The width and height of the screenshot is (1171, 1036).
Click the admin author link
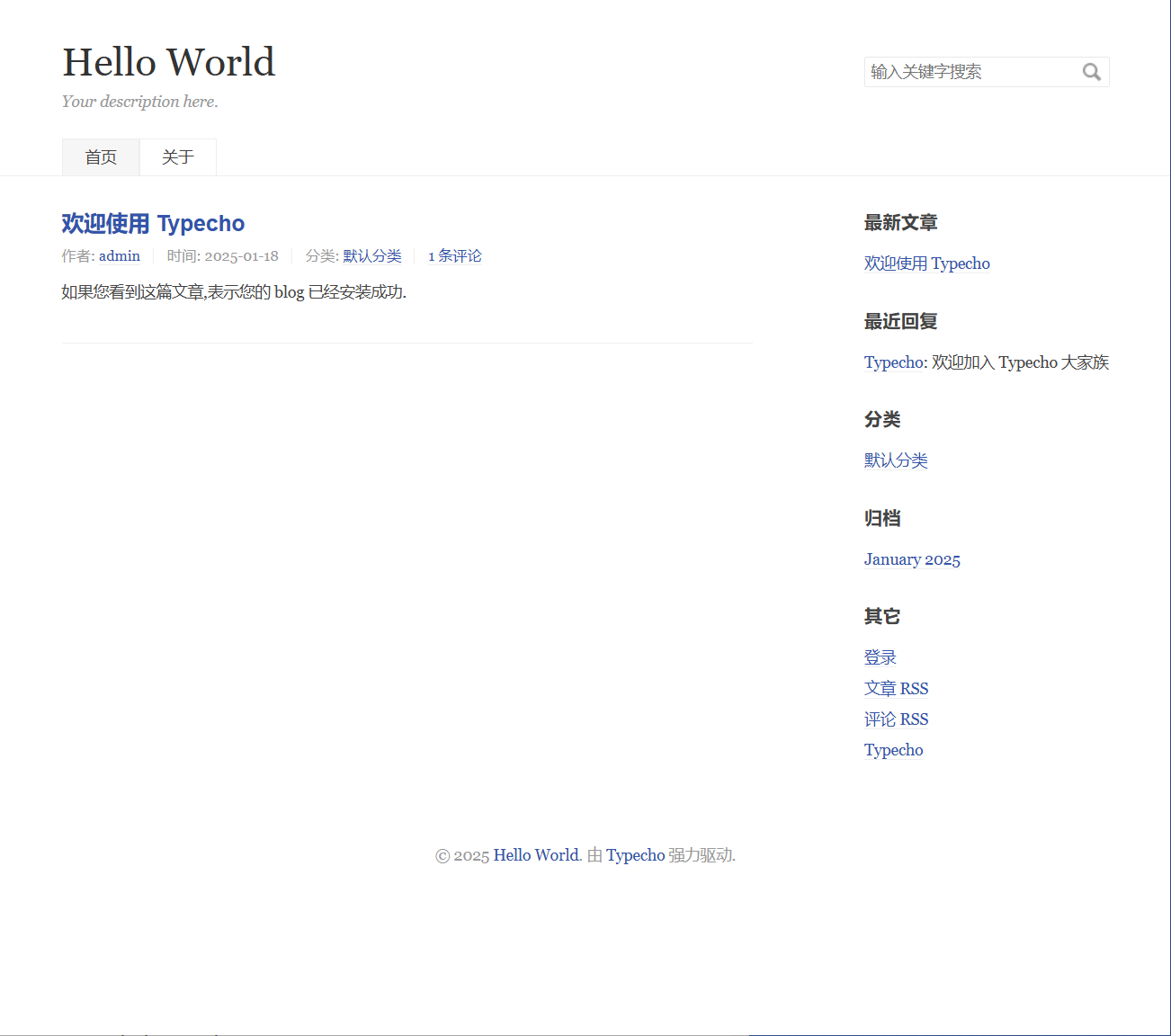coord(120,256)
